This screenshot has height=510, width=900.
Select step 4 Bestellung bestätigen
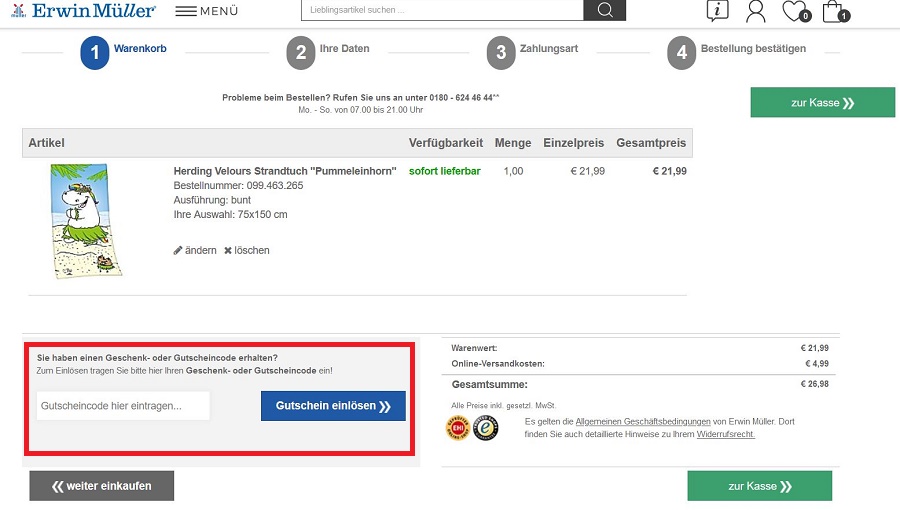737,52
